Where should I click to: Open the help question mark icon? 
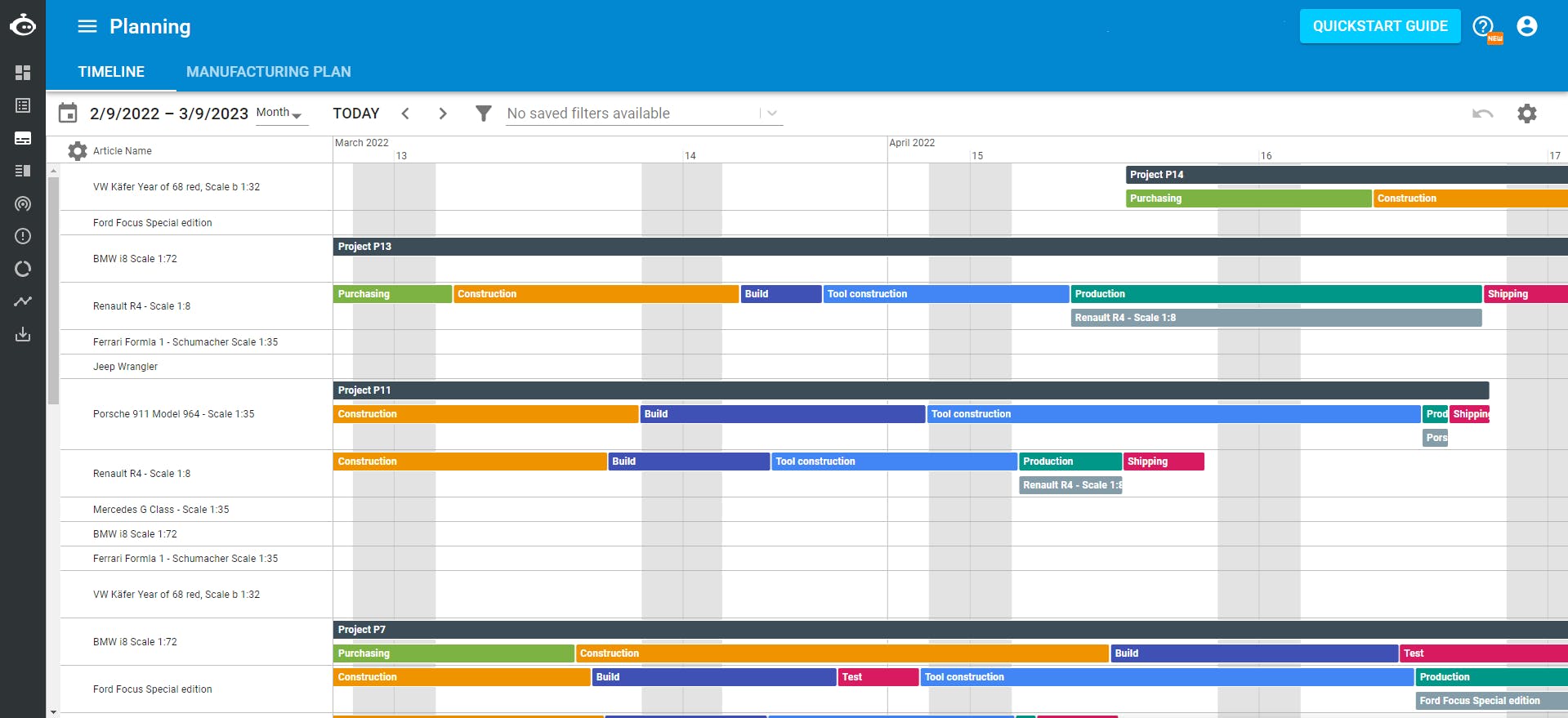[x=1483, y=26]
